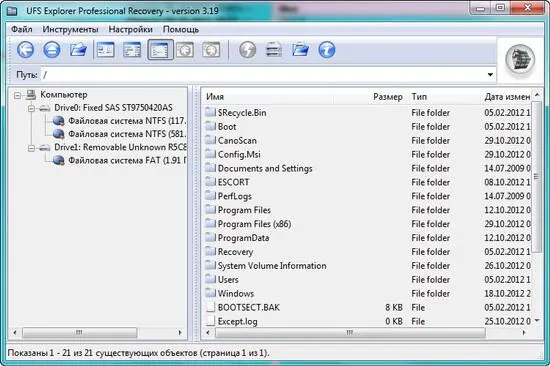Click the highlighted active layout view icon
Image resolution: width=550 pixels, height=366 pixels.
pyautogui.click(x=160, y=49)
